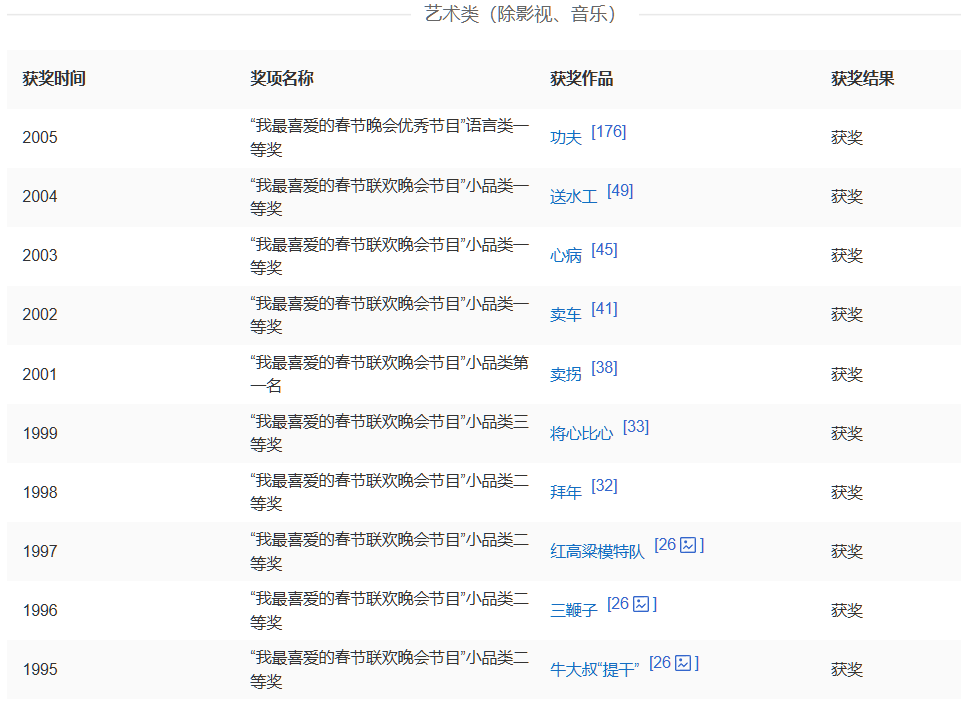Viewport: 961px width, 711px height.
Task: Click the 奖项名称 column header
Action: pyautogui.click(x=281, y=79)
